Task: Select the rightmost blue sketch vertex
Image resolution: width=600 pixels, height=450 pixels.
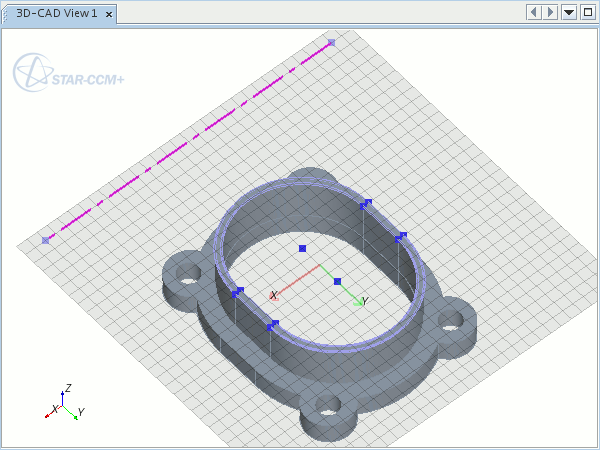Action: [x=401, y=237]
